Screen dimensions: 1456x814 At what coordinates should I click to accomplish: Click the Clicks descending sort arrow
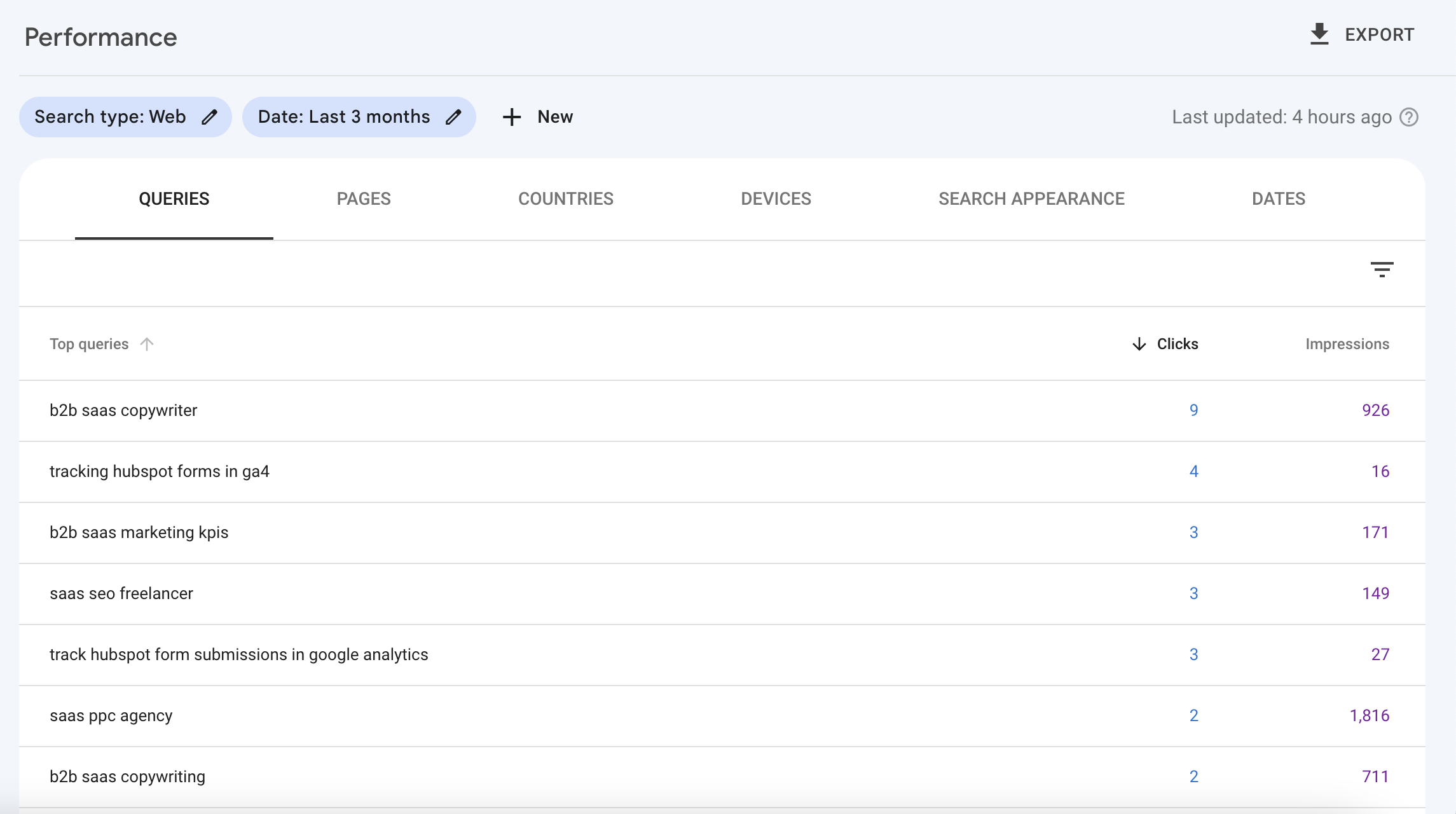tap(1139, 344)
